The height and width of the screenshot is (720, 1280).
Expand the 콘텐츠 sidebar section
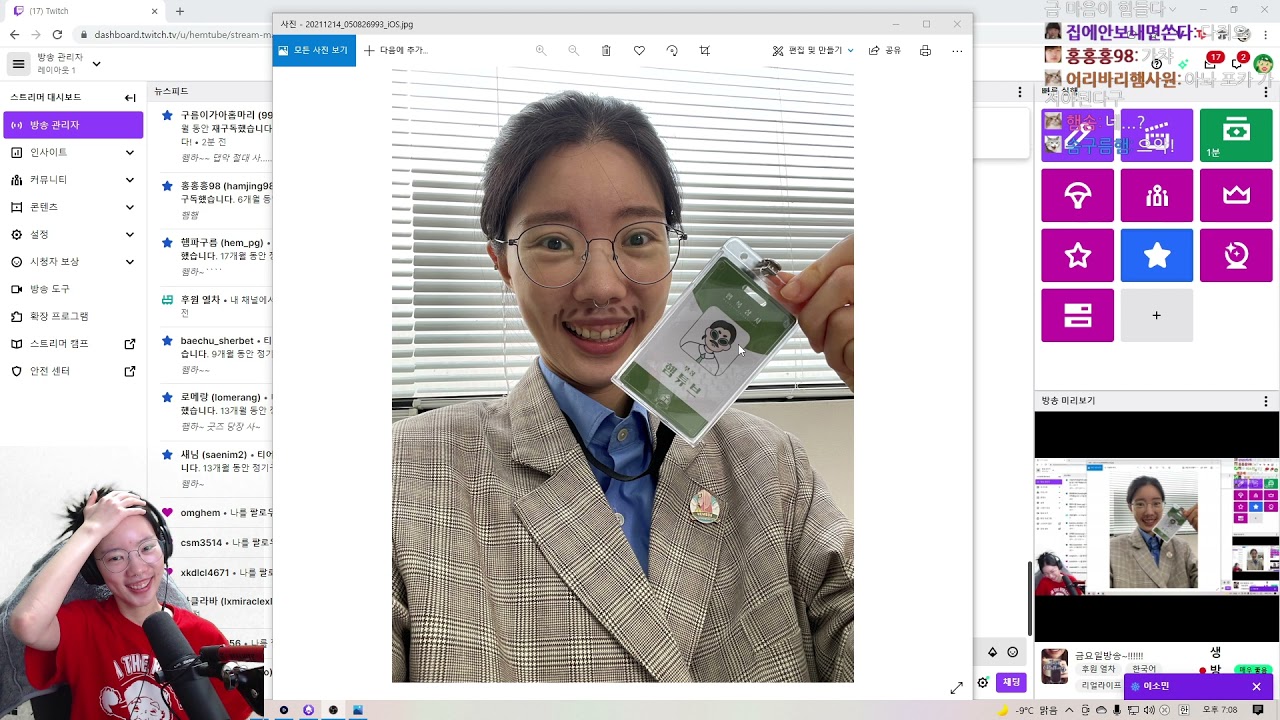point(130,207)
